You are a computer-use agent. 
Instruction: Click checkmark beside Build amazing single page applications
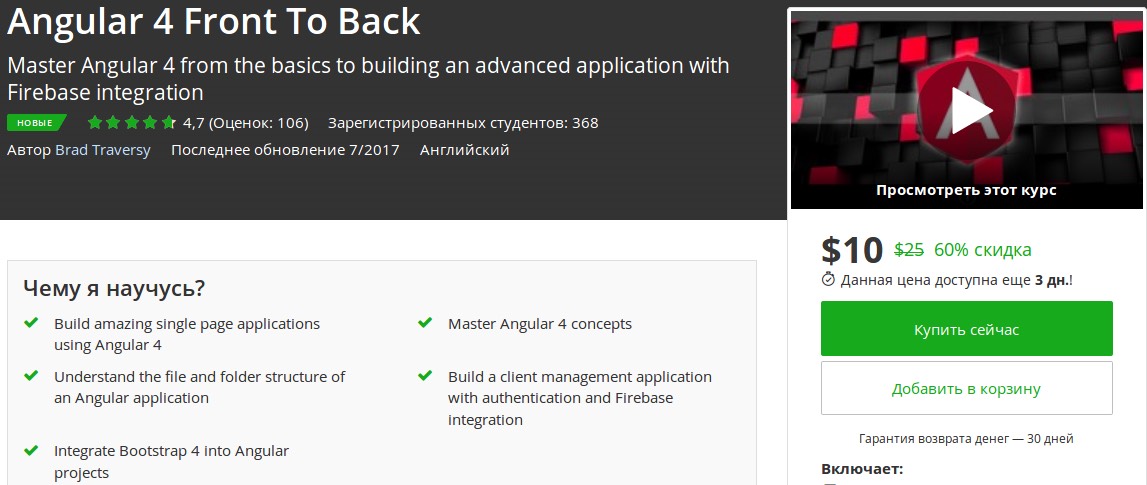[x=32, y=323]
